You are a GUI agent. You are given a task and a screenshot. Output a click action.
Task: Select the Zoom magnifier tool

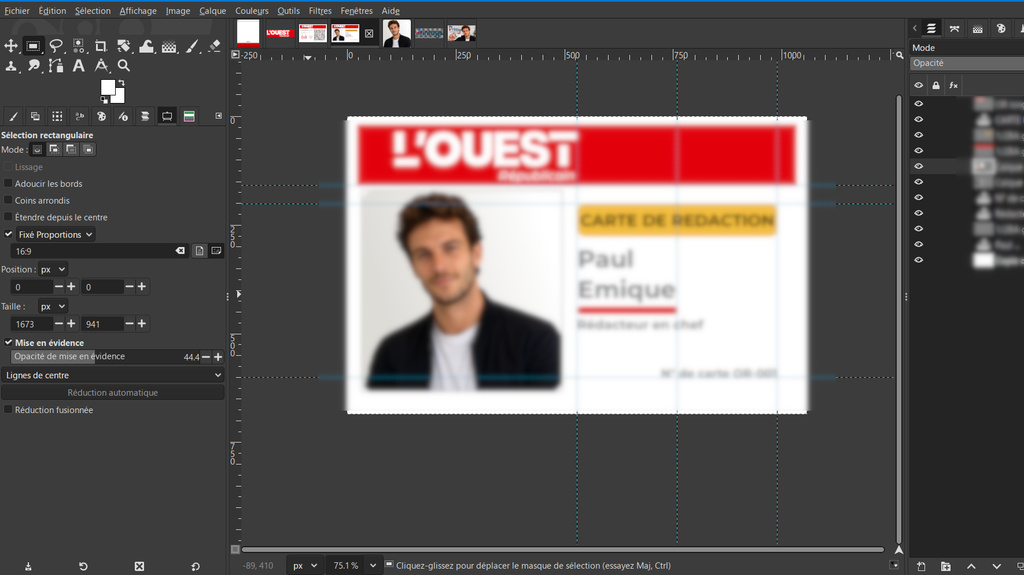[x=123, y=65]
